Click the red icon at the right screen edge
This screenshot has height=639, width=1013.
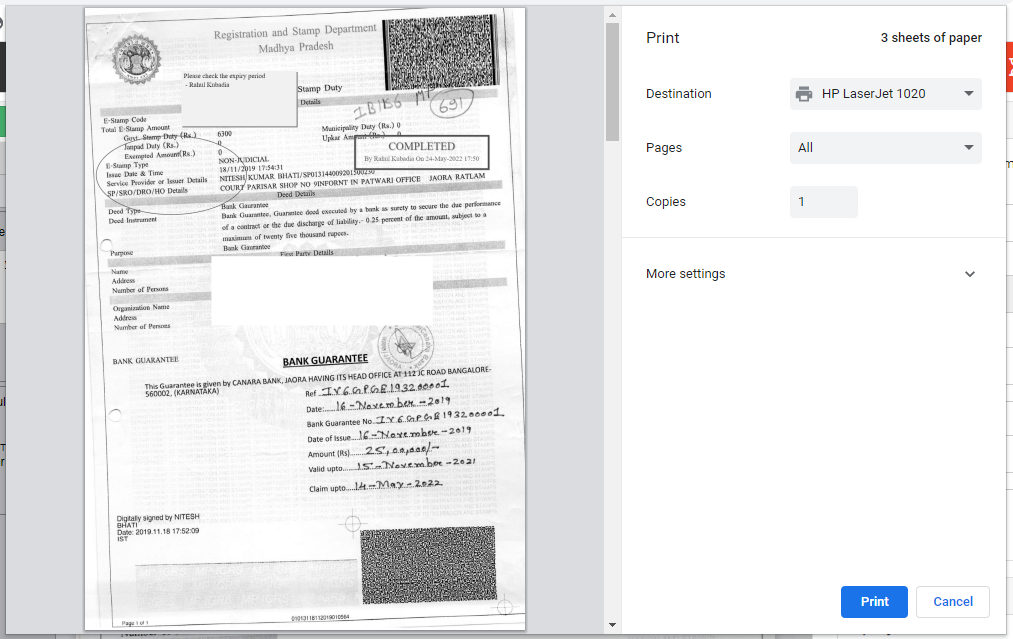[1008, 65]
